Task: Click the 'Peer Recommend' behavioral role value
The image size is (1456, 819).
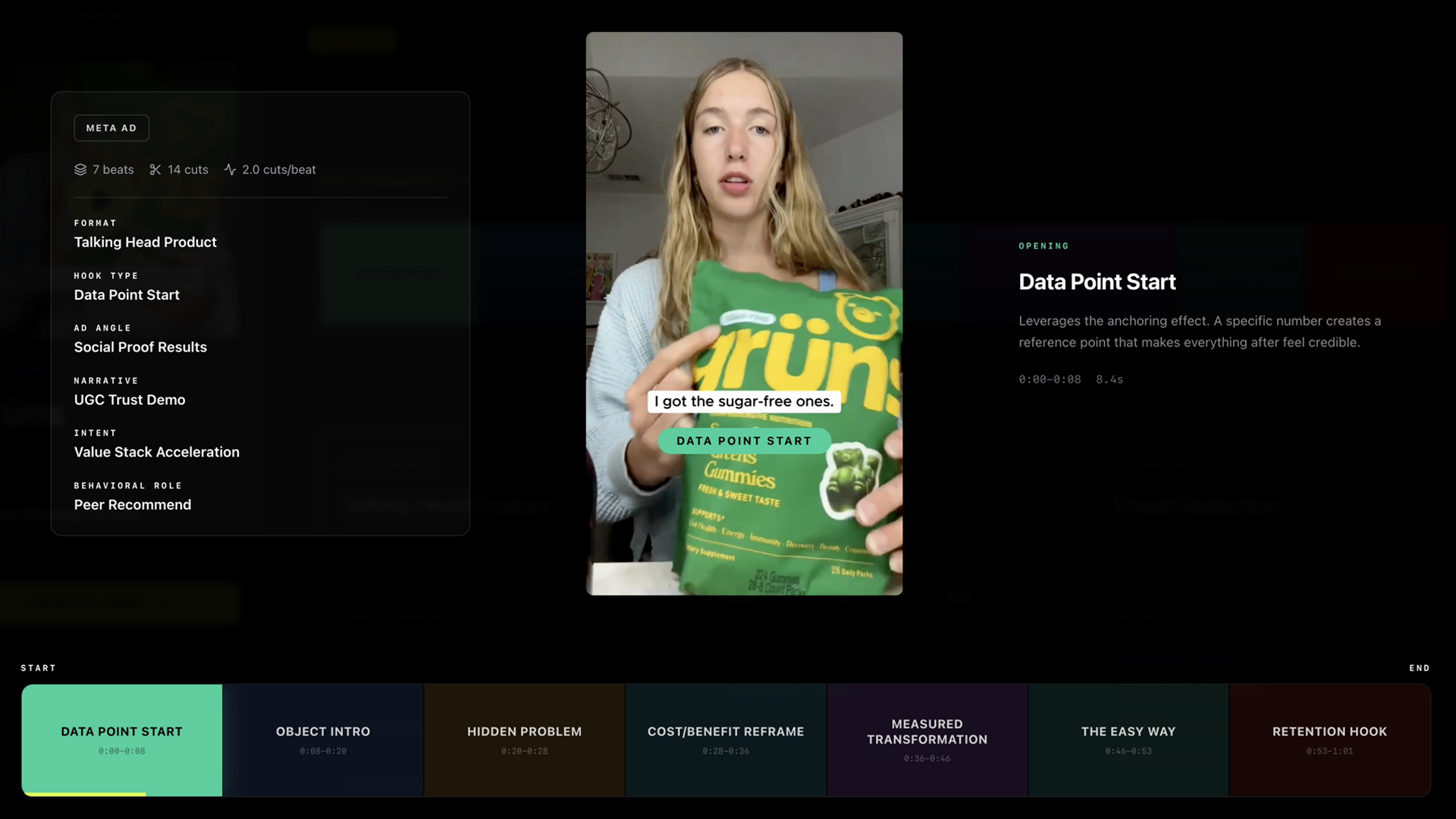Action: (133, 505)
